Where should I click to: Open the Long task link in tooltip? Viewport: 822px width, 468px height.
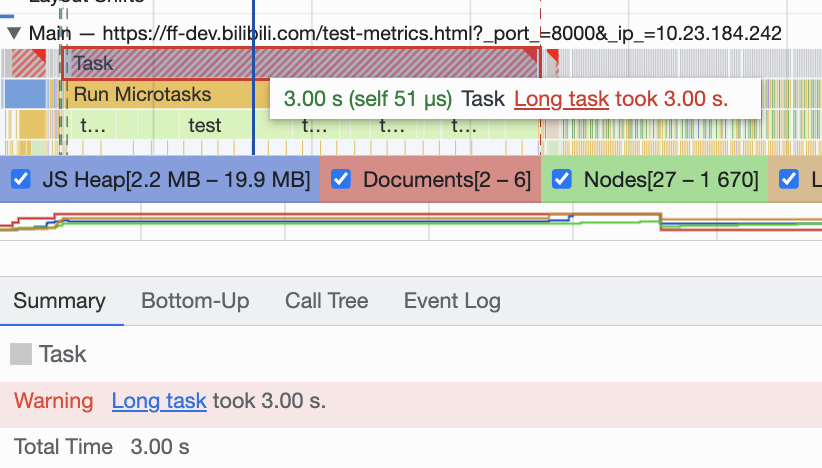pos(561,99)
